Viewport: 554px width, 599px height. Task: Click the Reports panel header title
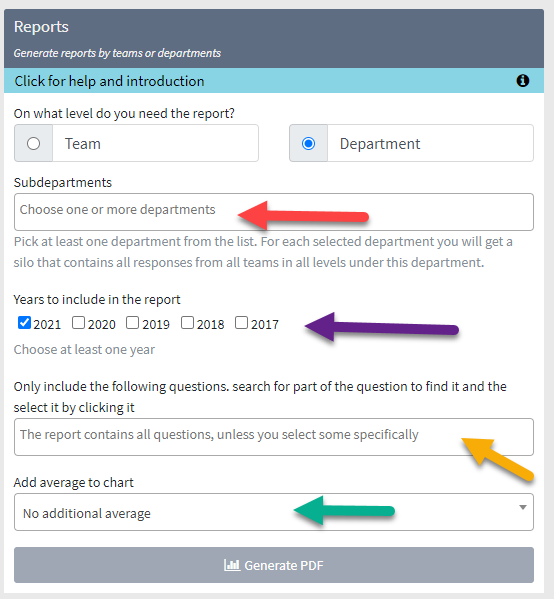coord(41,27)
